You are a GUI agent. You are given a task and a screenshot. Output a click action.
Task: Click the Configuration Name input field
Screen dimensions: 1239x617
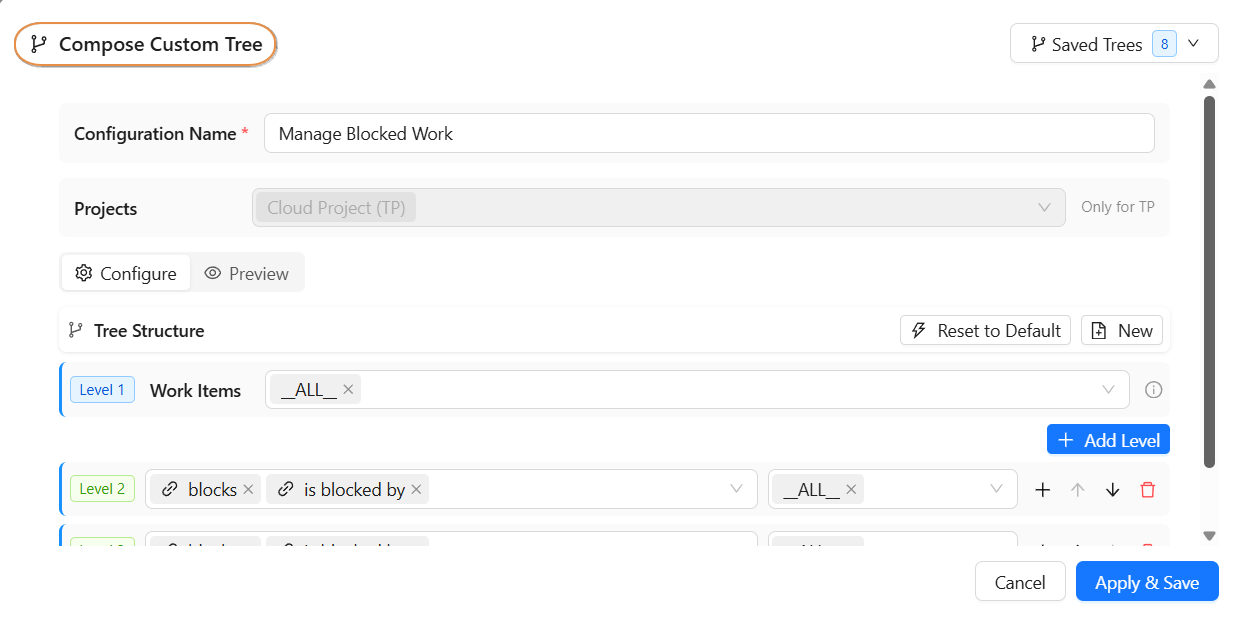(x=708, y=133)
